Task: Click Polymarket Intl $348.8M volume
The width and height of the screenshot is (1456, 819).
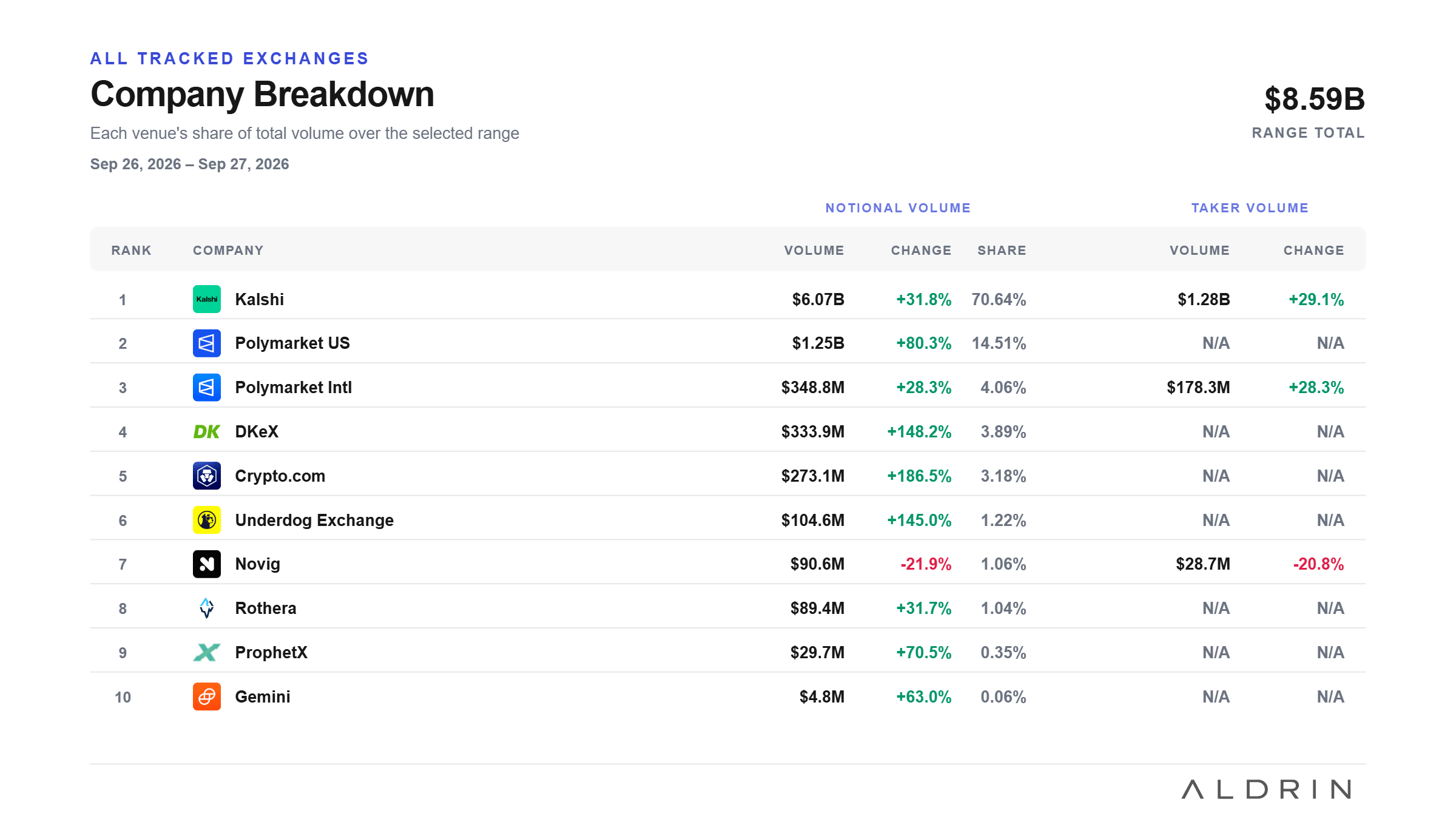Action: click(x=813, y=388)
